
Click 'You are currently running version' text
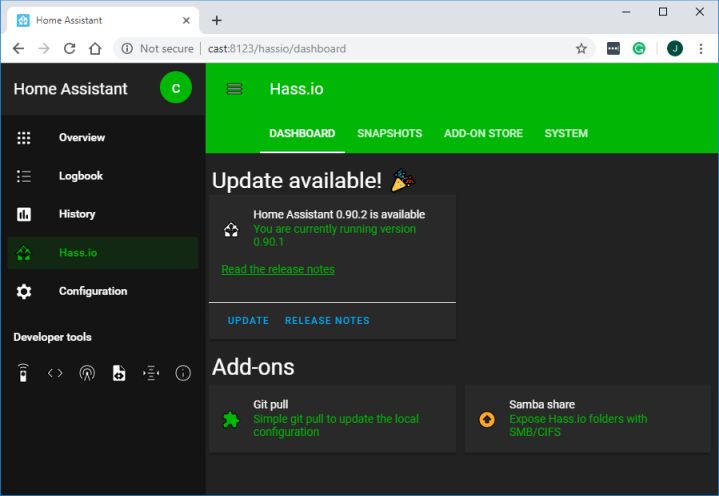(335, 229)
